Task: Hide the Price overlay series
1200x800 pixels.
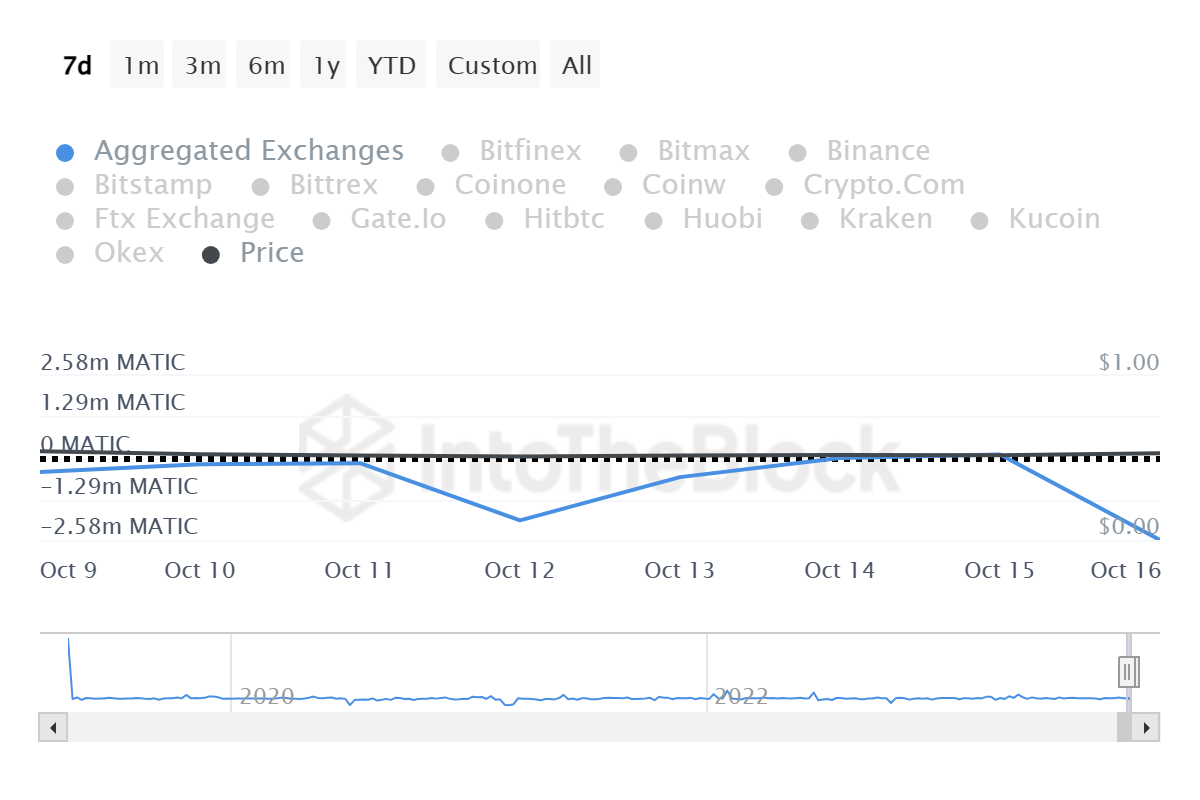Action: (271, 253)
